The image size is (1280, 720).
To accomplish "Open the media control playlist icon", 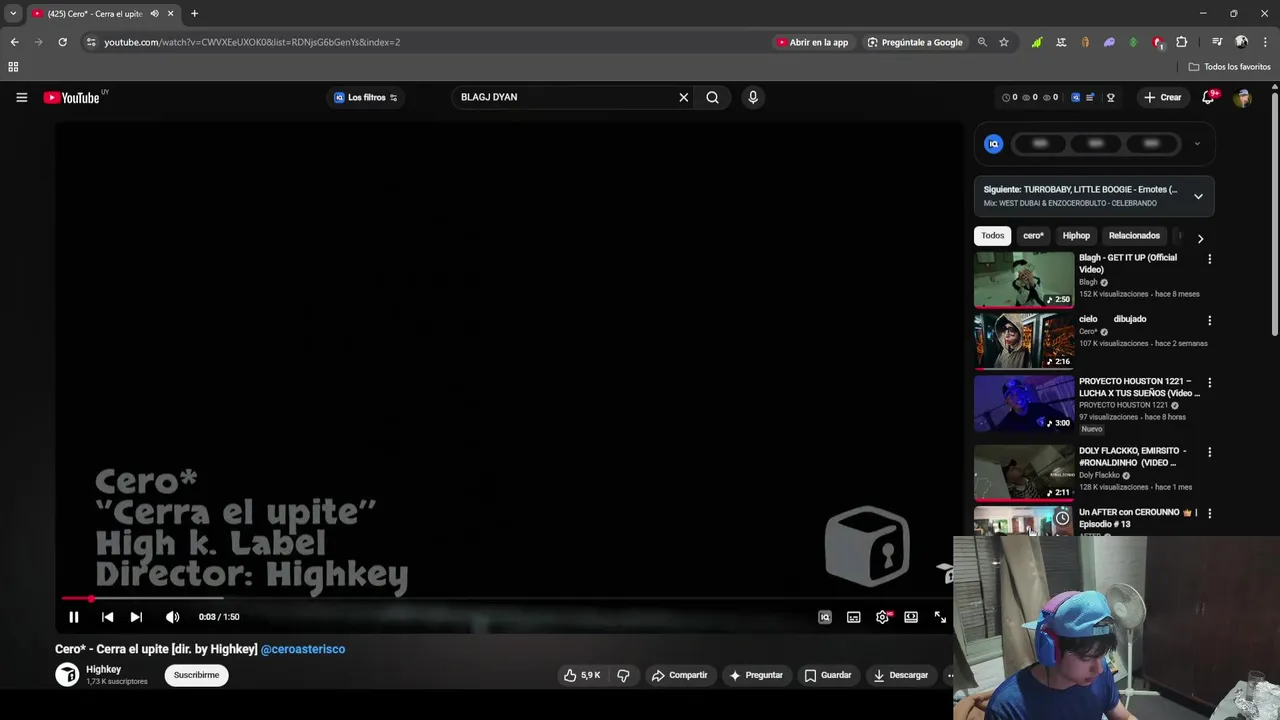I will coord(1217,42).
